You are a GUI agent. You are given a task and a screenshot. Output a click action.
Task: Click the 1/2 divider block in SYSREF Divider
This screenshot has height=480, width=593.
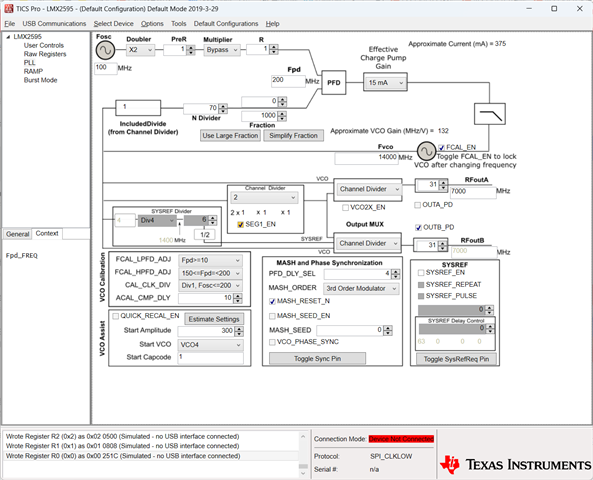(205, 235)
